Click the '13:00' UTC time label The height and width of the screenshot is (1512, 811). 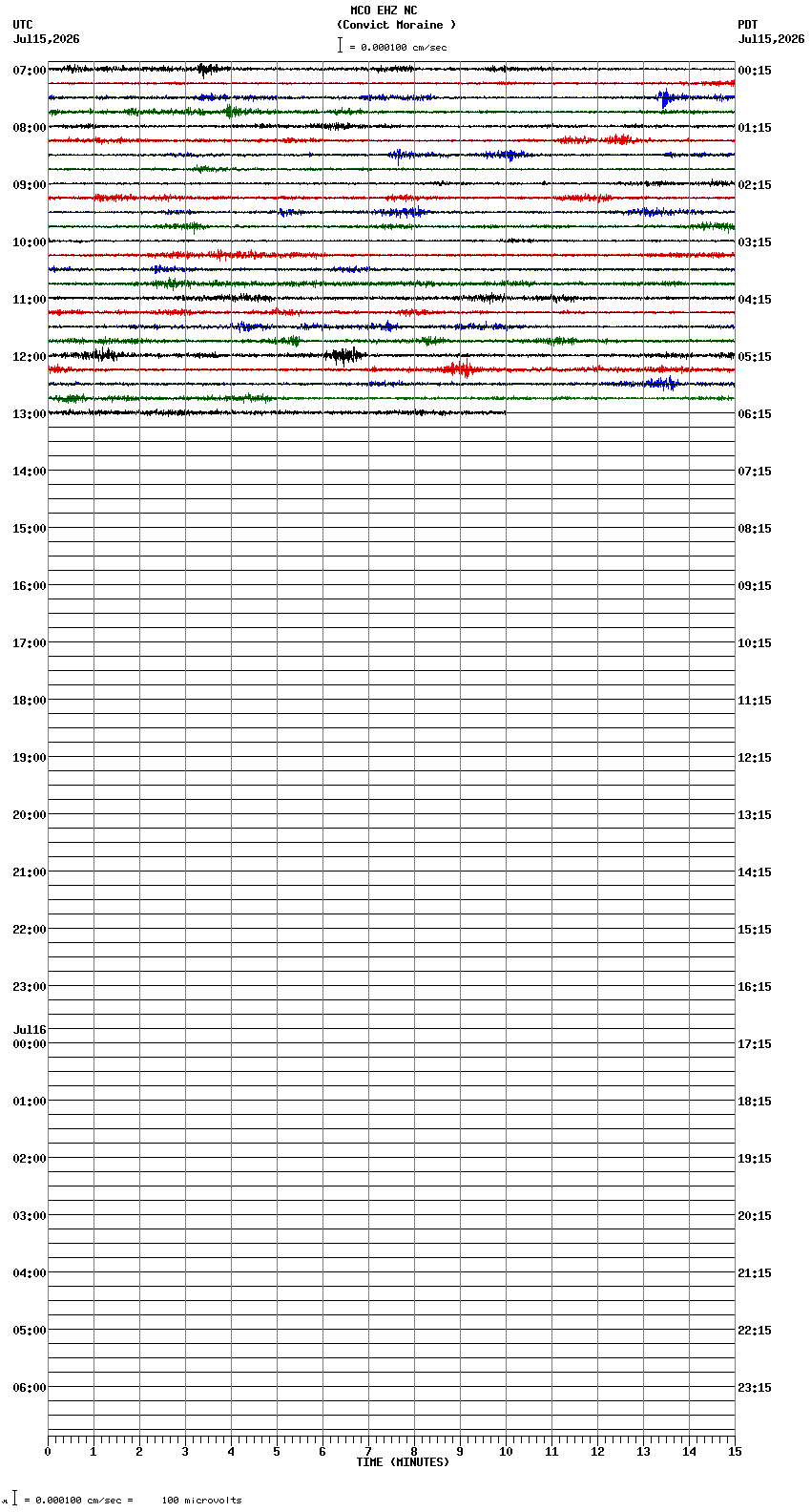click(30, 414)
